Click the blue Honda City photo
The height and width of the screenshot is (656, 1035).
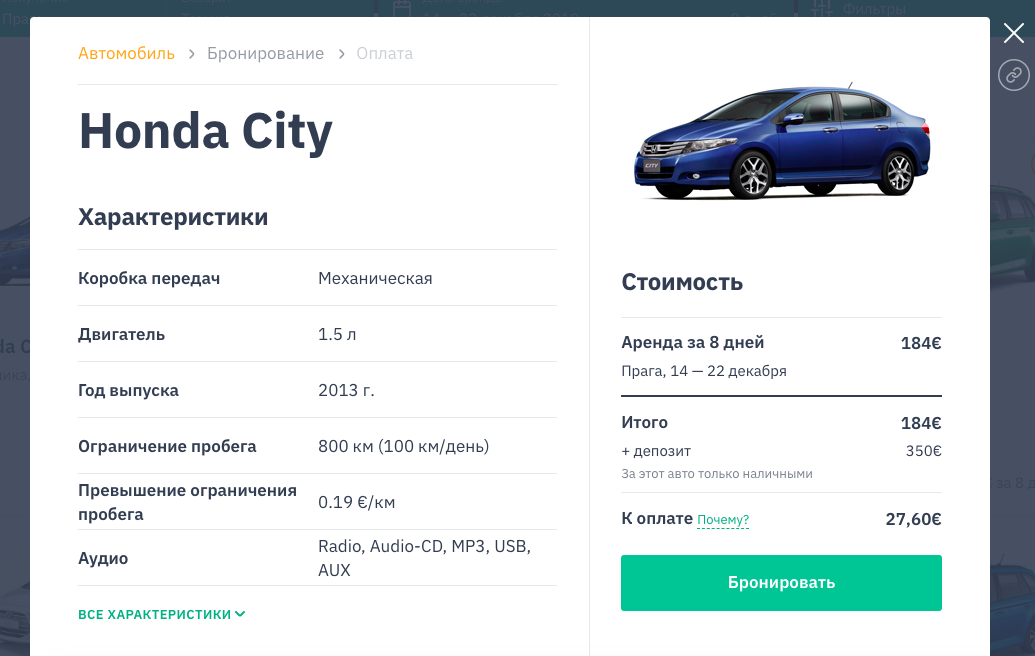point(782,144)
